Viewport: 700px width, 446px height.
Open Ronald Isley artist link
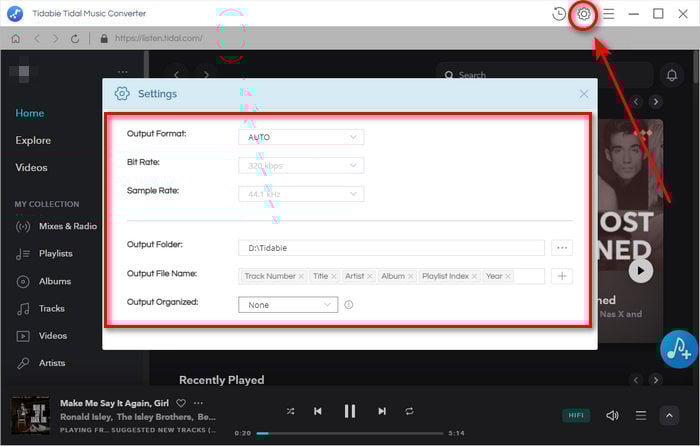click(86, 417)
